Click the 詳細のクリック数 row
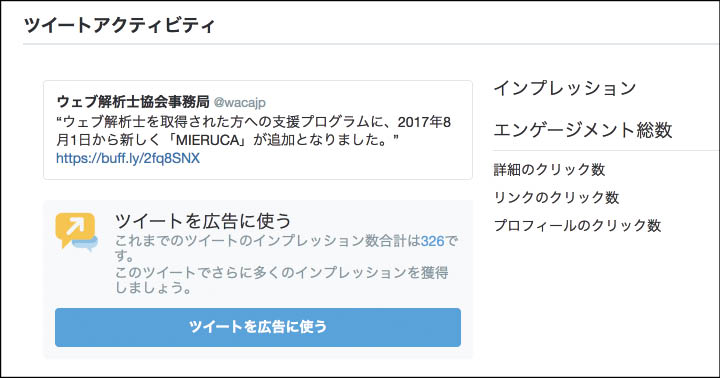This screenshot has height=378, width=720. click(549, 169)
